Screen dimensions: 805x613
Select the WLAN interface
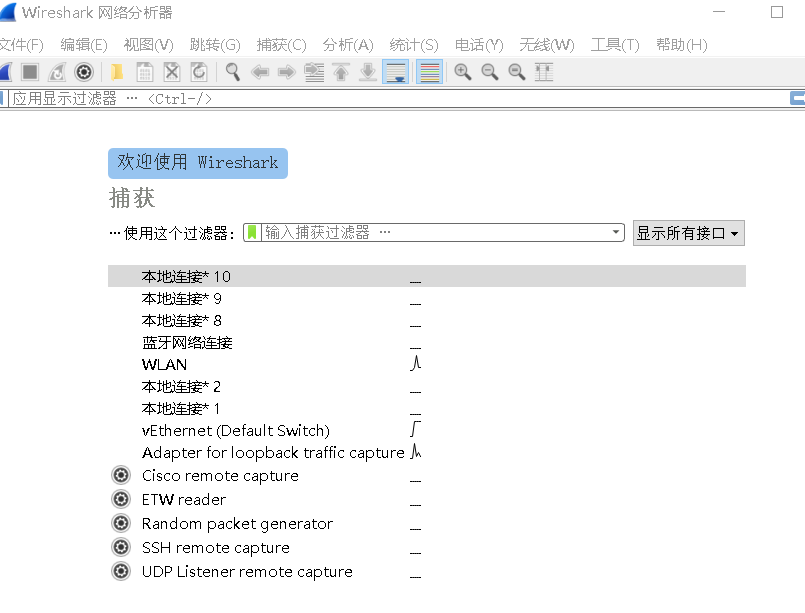pyautogui.click(x=164, y=364)
